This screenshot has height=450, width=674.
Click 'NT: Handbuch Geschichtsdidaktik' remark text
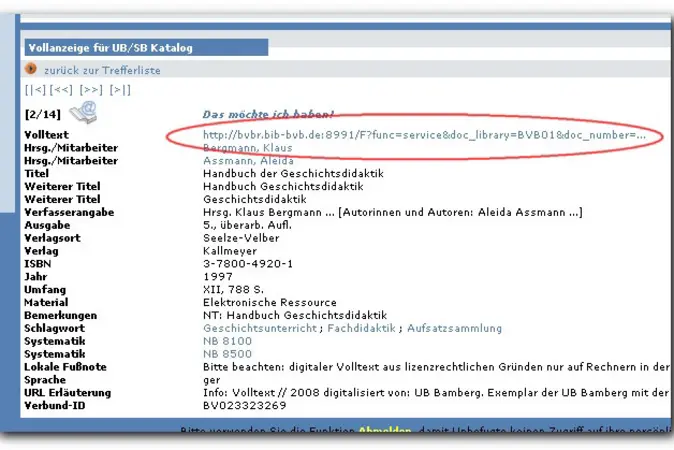click(x=295, y=315)
